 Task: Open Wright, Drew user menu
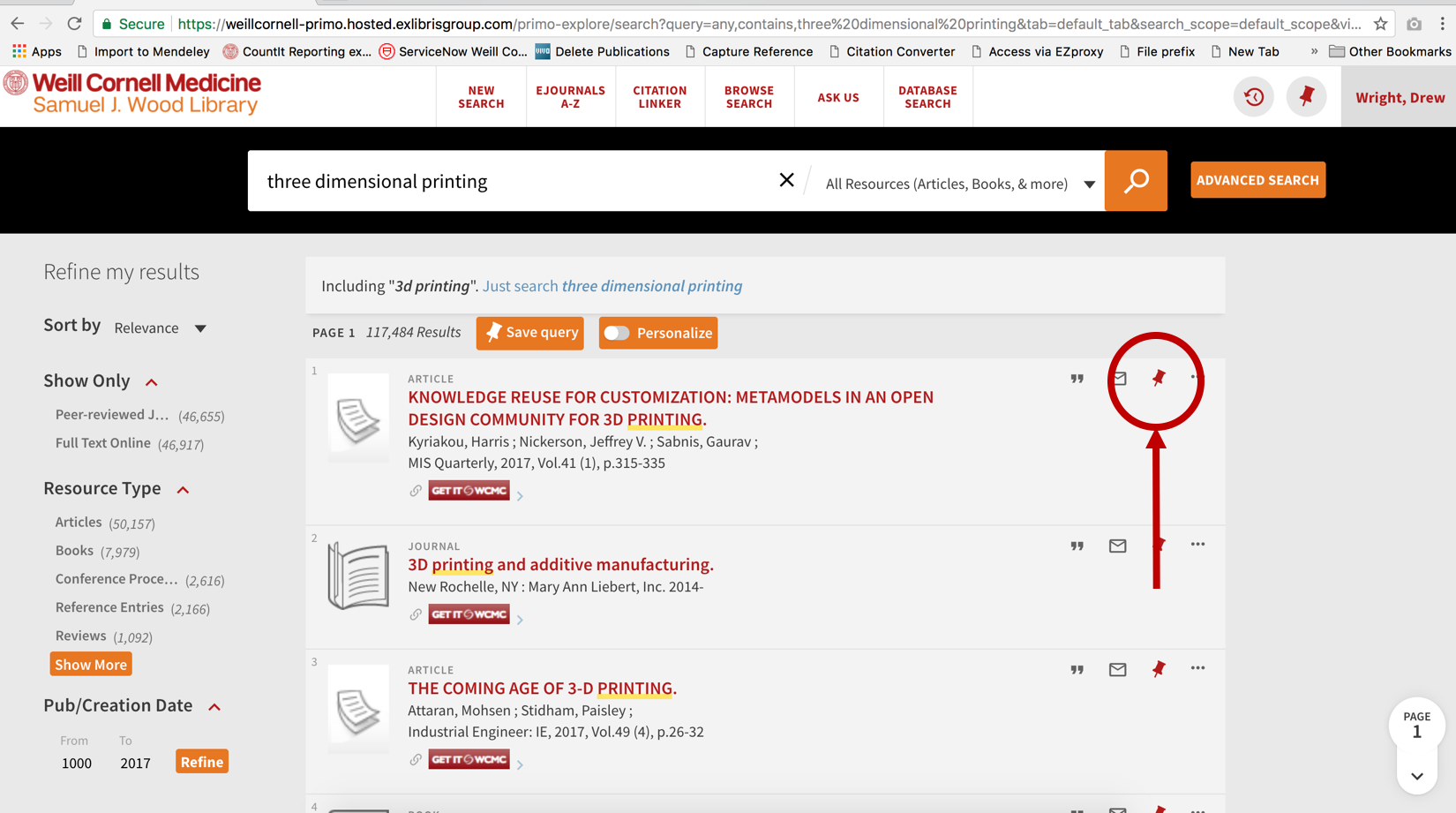tap(1400, 97)
